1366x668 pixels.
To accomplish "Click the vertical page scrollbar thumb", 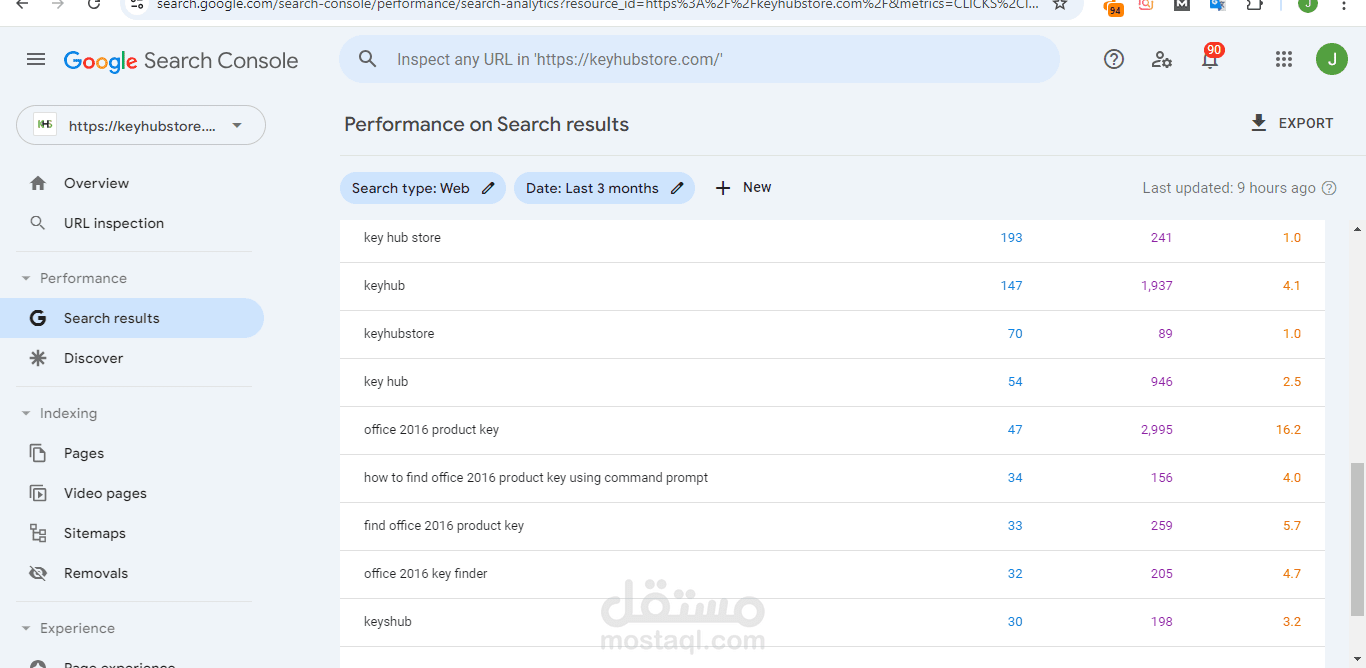I will 1357,540.
